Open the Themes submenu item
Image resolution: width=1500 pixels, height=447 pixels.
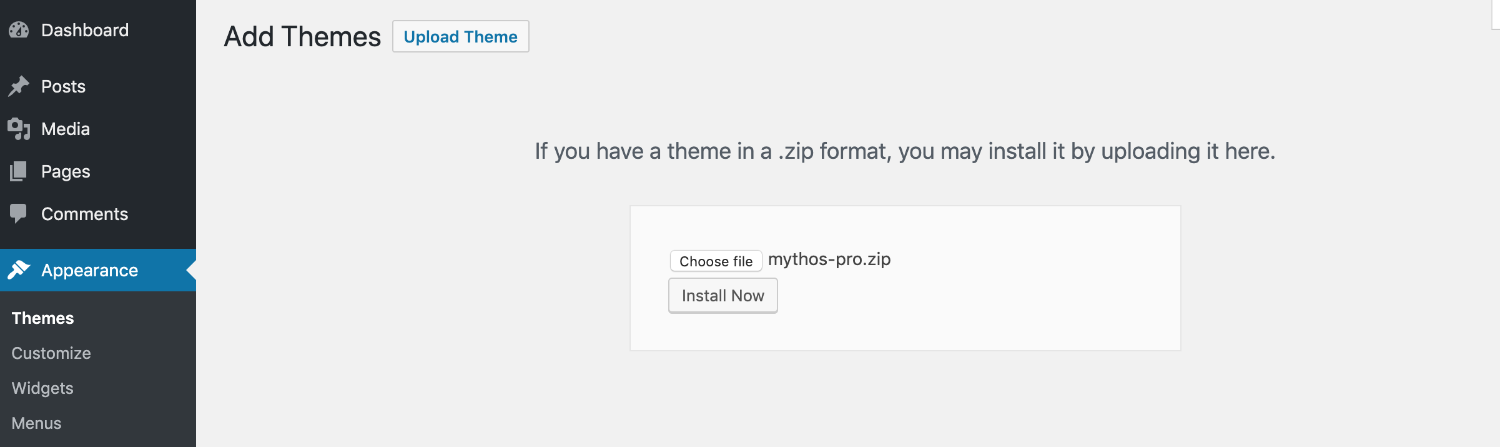click(x=43, y=318)
